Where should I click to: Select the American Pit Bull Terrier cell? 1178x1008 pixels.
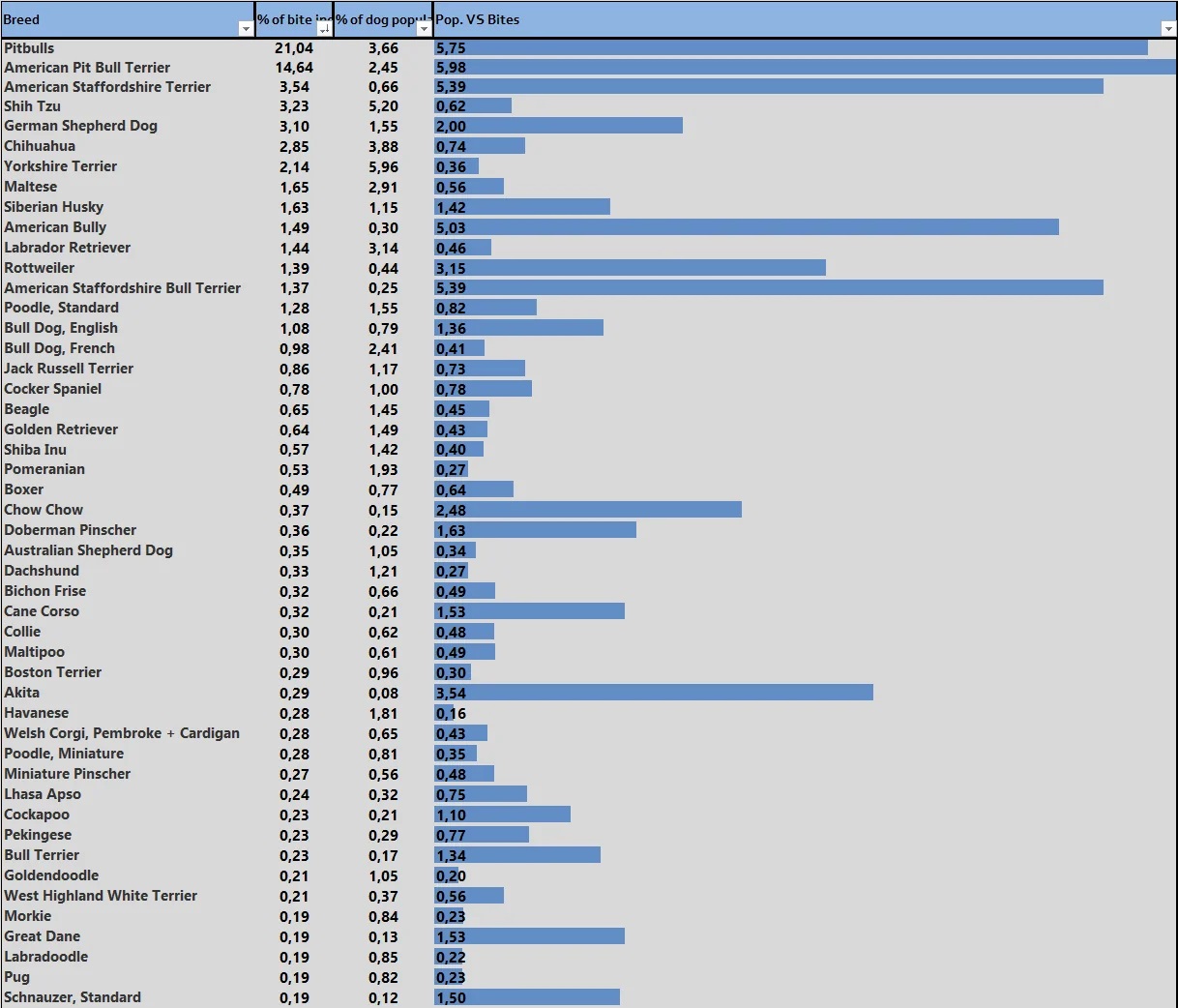pyautogui.click(x=87, y=68)
